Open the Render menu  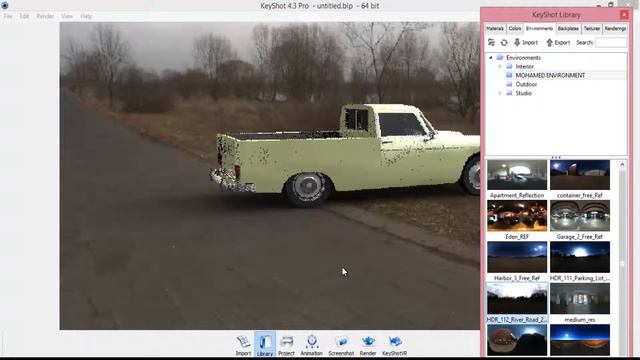point(45,16)
